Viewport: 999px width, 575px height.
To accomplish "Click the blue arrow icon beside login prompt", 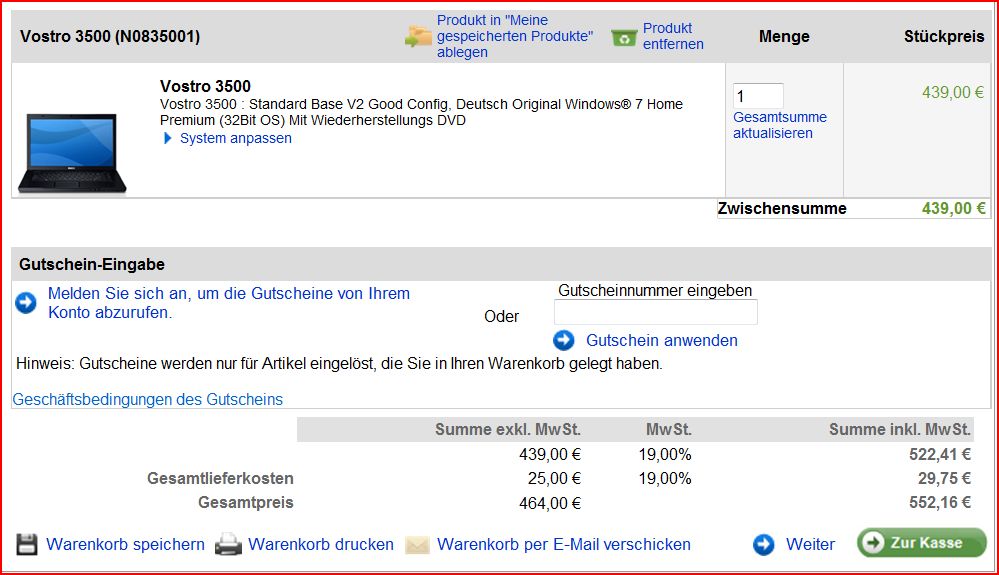I will click(26, 302).
